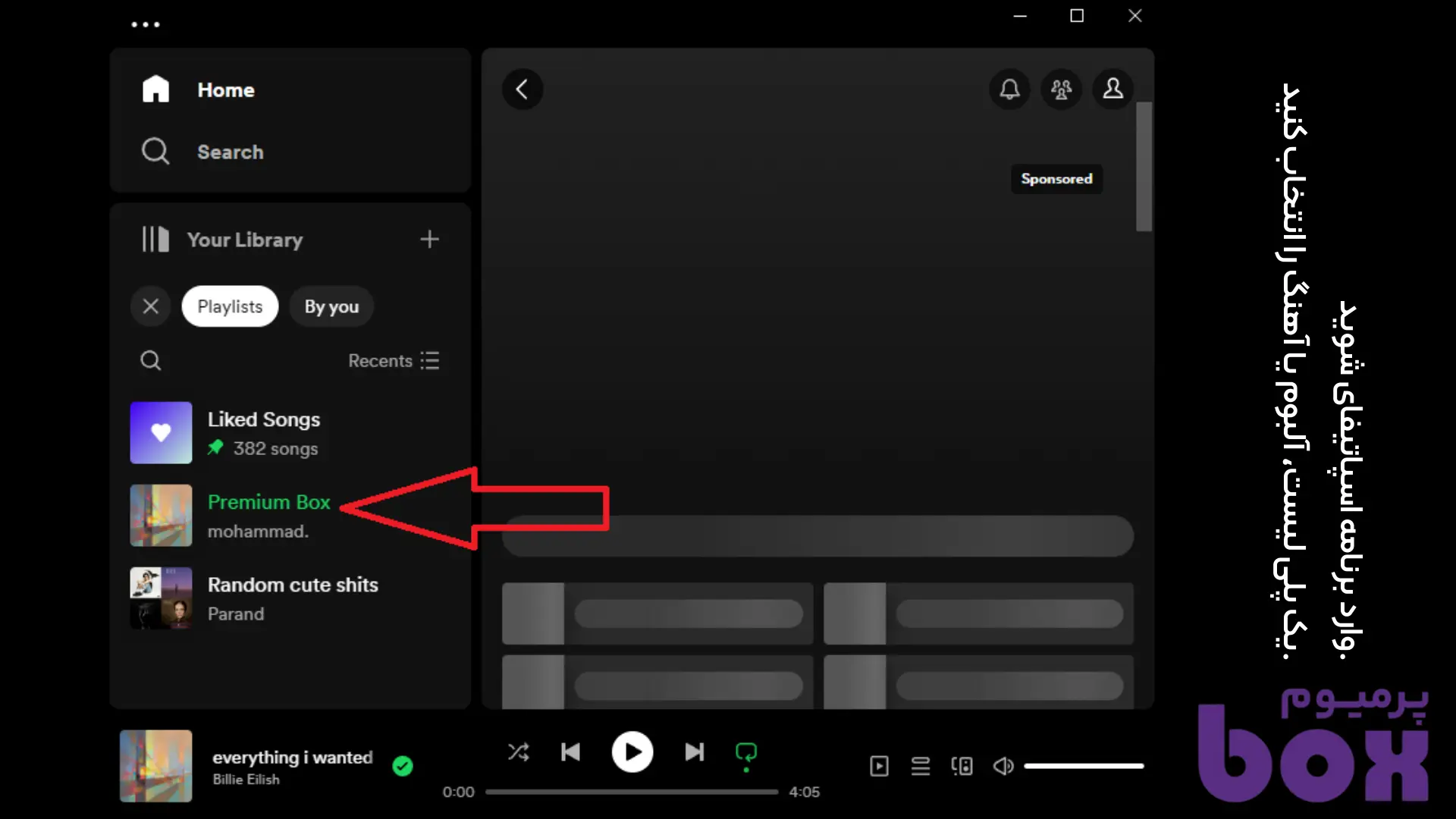Minimize the Spotify window
Viewport: 1456px width, 819px height.
pos(1020,16)
